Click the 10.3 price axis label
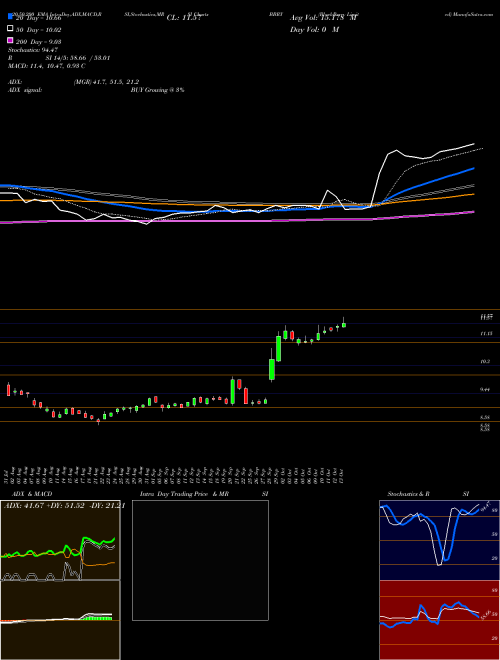Viewport: 500px width, 660px height. [485, 362]
